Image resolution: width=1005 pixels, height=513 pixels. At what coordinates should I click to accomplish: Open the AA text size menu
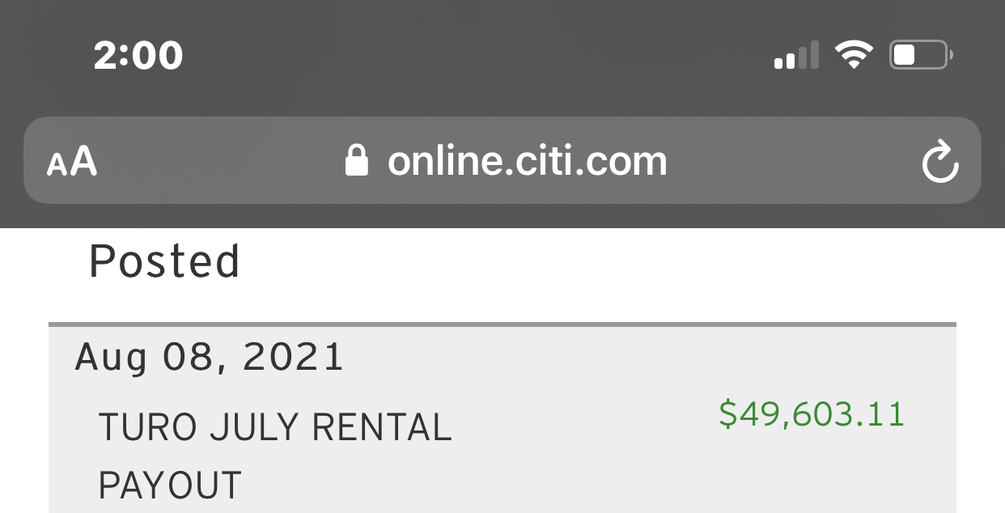click(x=72, y=161)
